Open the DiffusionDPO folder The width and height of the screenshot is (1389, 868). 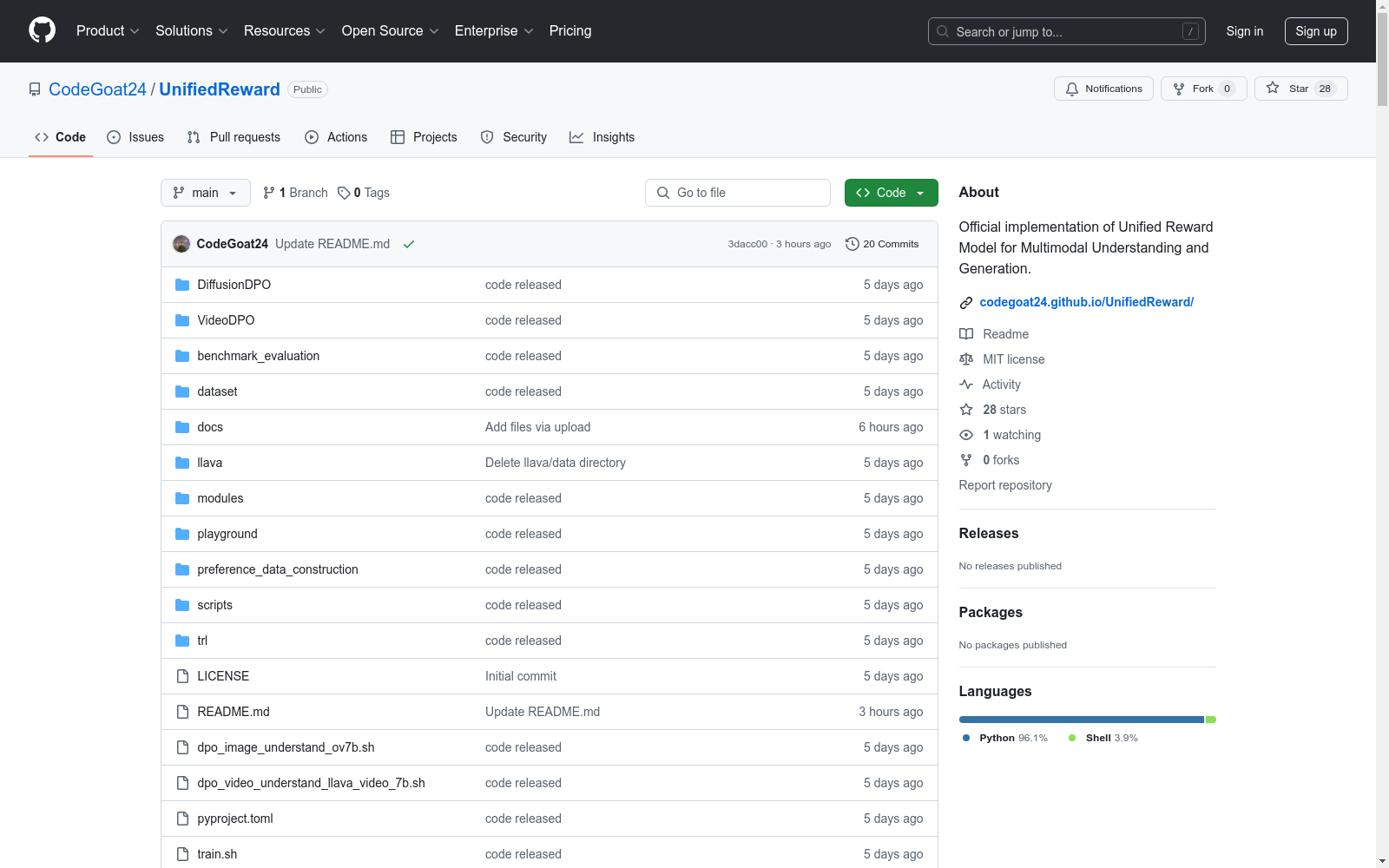tap(234, 285)
